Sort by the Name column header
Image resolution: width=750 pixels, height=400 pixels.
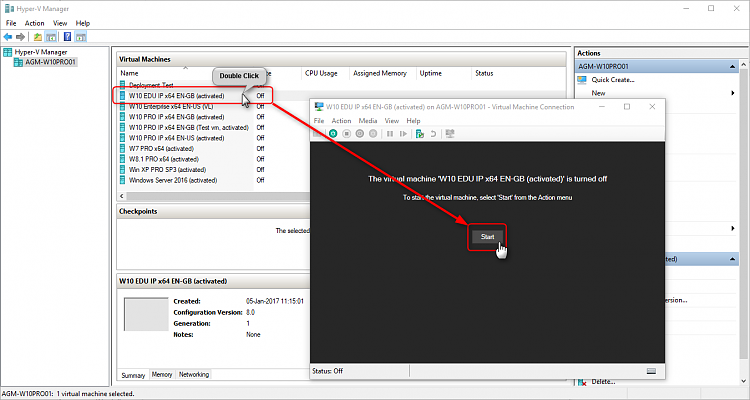(129, 73)
